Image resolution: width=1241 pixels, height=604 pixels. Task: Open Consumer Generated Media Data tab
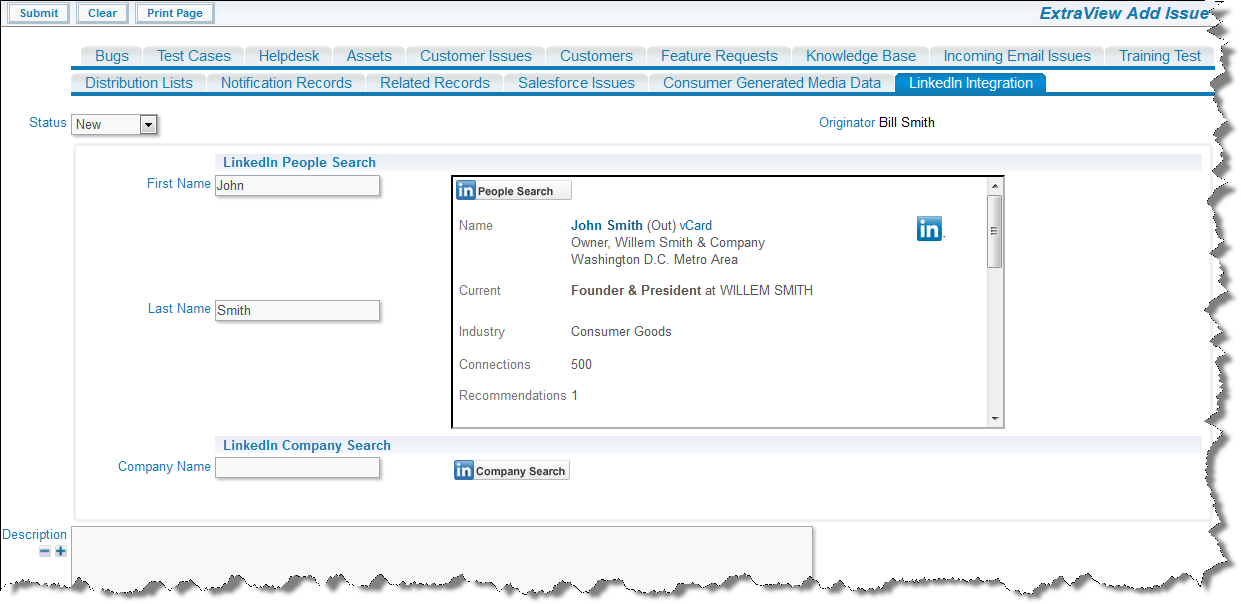[772, 83]
